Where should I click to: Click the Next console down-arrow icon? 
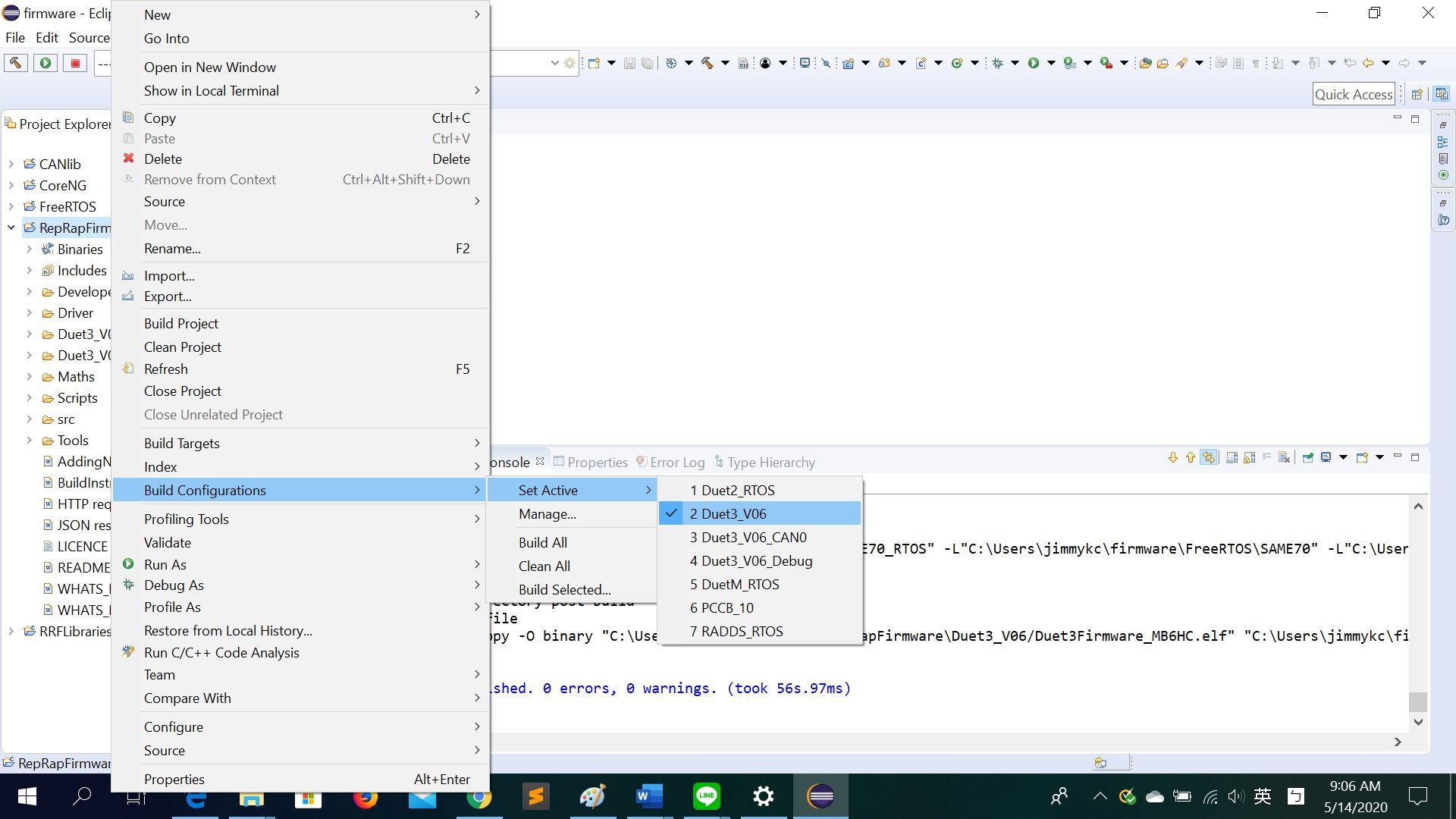click(x=1172, y=457)
